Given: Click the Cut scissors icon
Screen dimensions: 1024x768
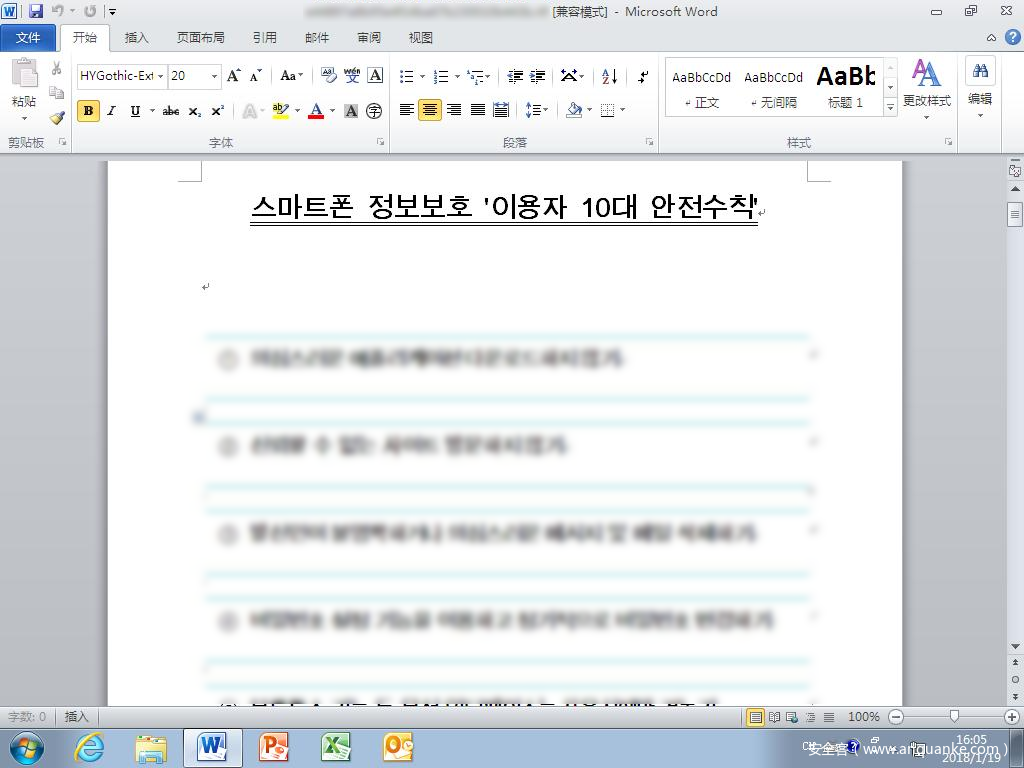Looking at the screenshot, I should [57, 69].
